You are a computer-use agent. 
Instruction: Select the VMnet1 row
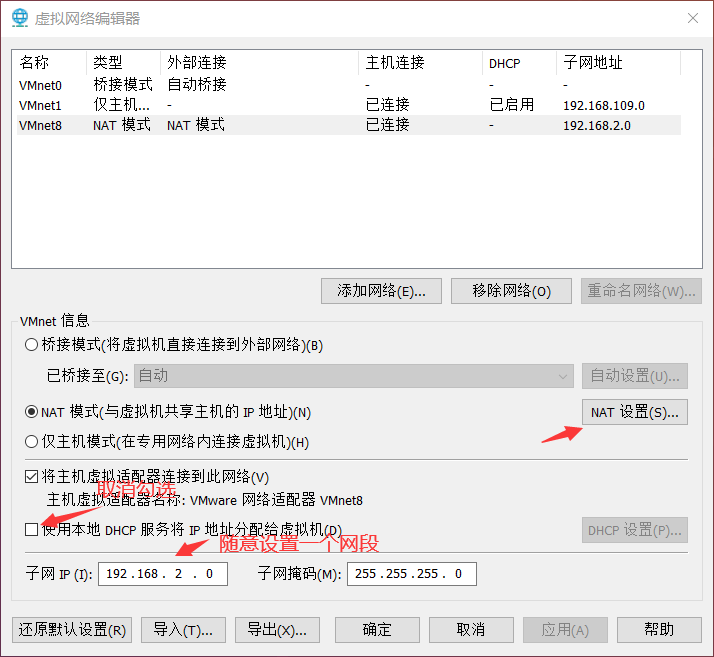(x=349, y=105)
